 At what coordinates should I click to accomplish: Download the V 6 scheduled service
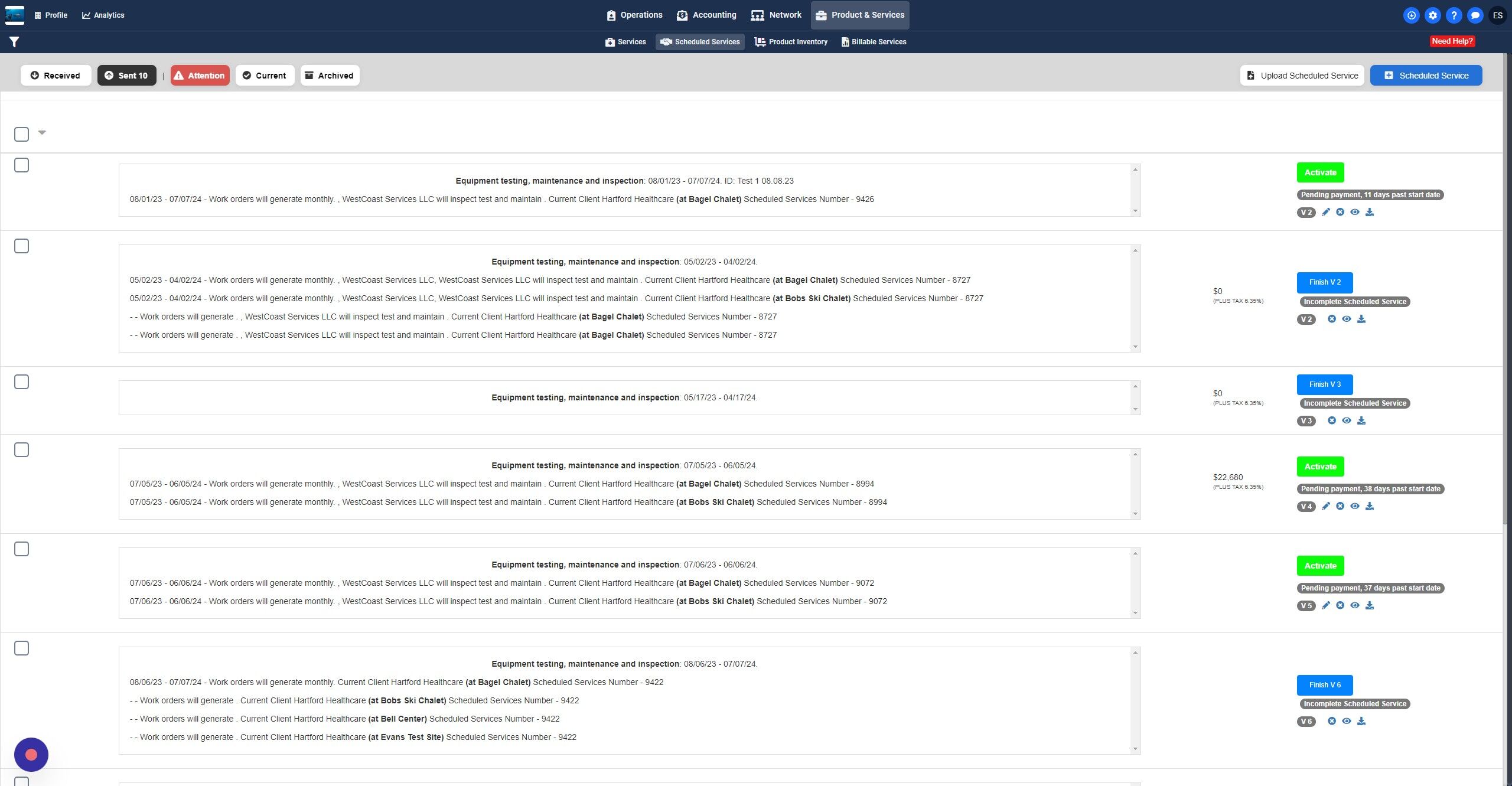[x=1361, y=722]
